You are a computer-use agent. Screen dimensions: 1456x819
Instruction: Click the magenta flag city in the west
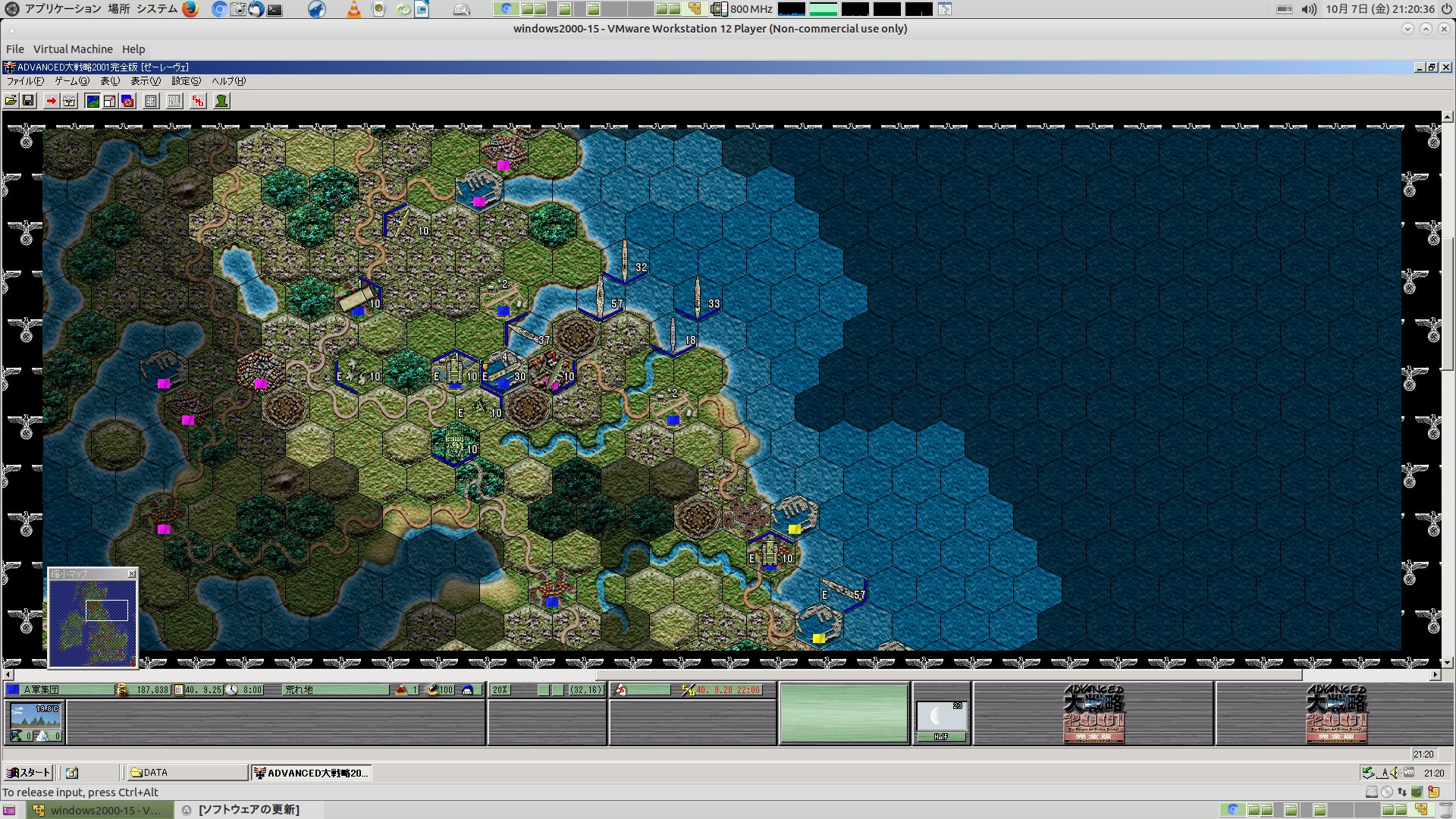pyautogui.click(x=260, y=372)
